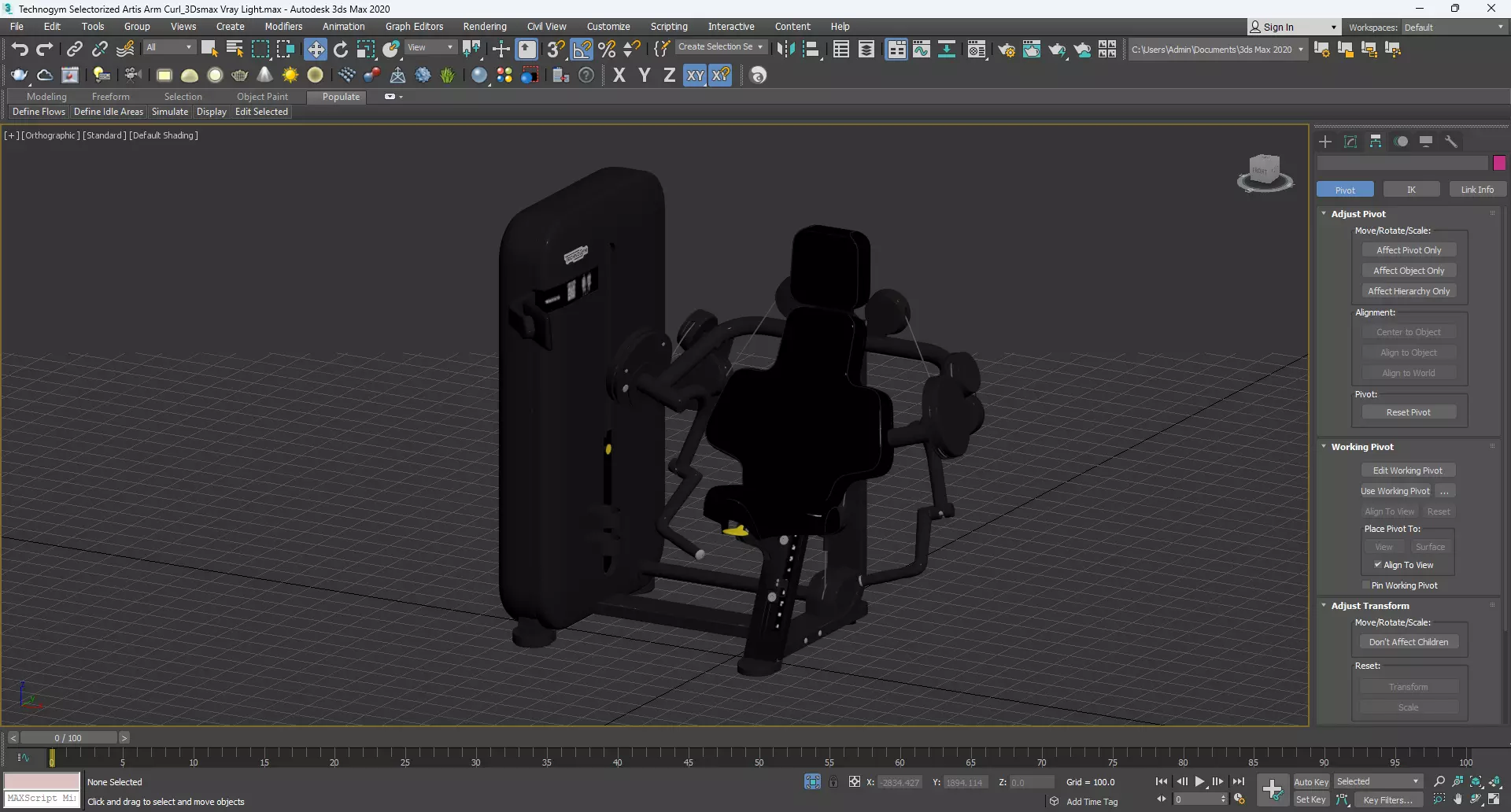Open the Render Setup teapot icon
Screen dimensions: 1511x812
[x=1007, y=50]
